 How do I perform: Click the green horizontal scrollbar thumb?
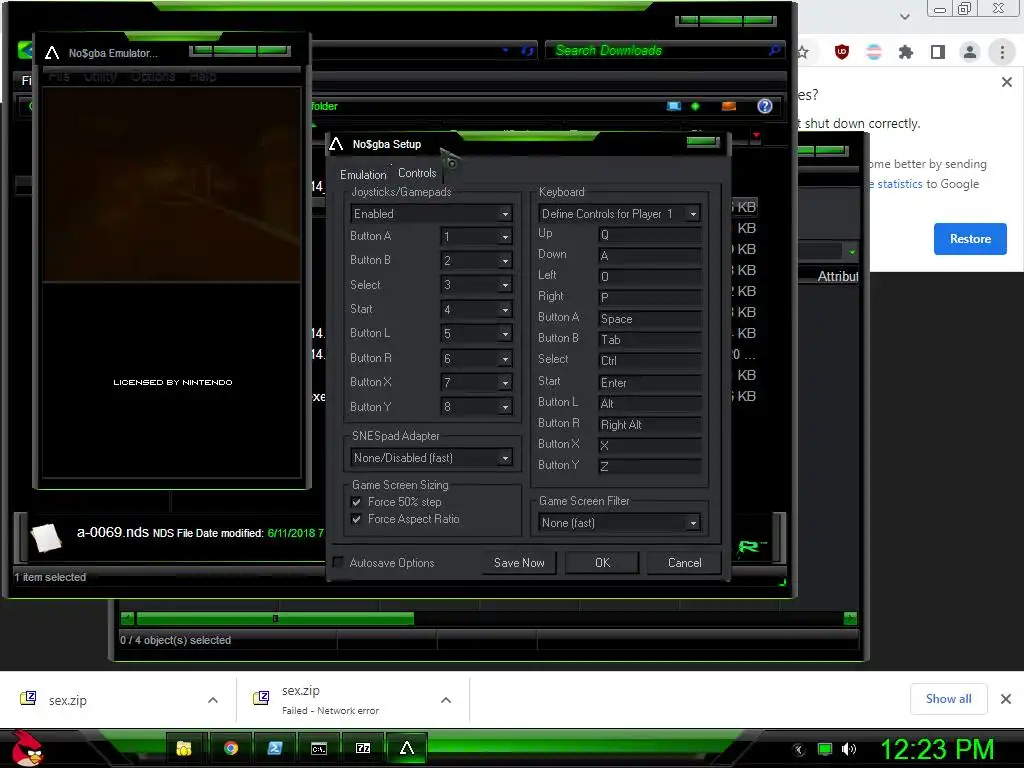275,618
